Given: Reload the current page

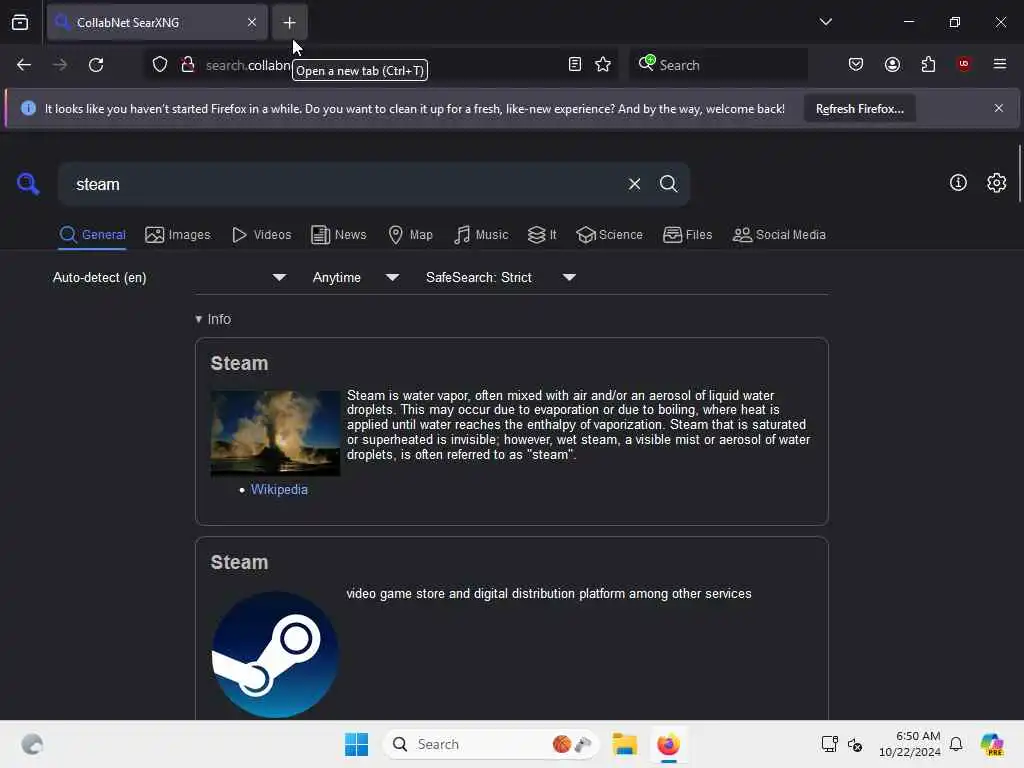Looking at the screenshot, I should click(96, 65).
